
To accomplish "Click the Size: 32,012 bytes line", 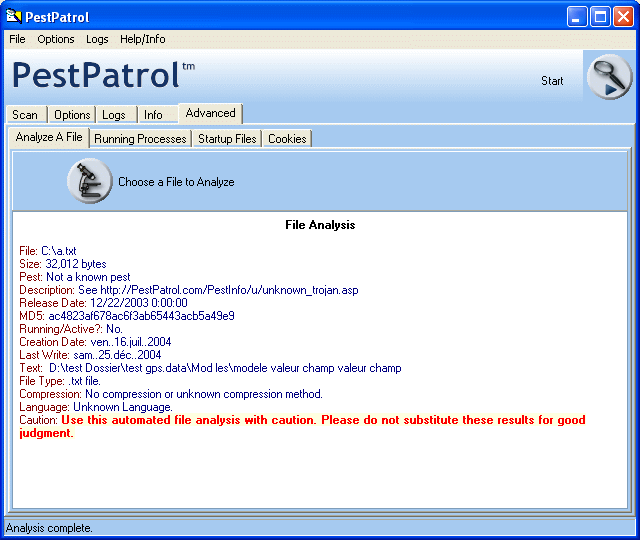I will pyautogui.click(x=63, y=264).
